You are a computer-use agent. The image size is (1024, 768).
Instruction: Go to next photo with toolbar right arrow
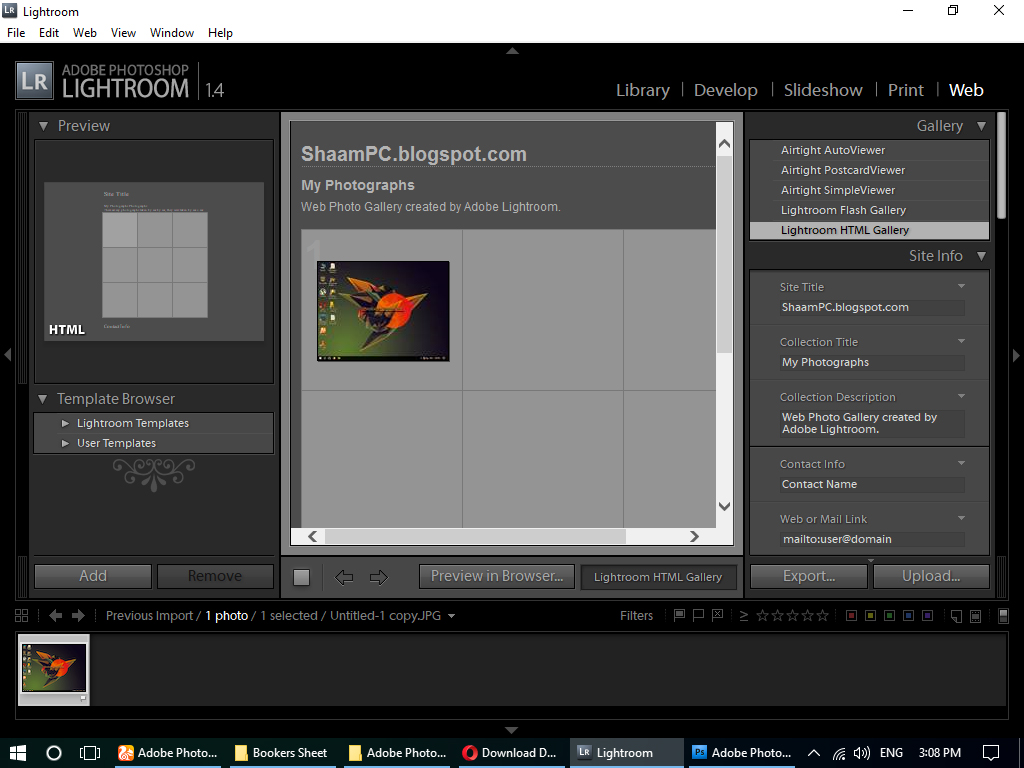click(x=379, y=577)
